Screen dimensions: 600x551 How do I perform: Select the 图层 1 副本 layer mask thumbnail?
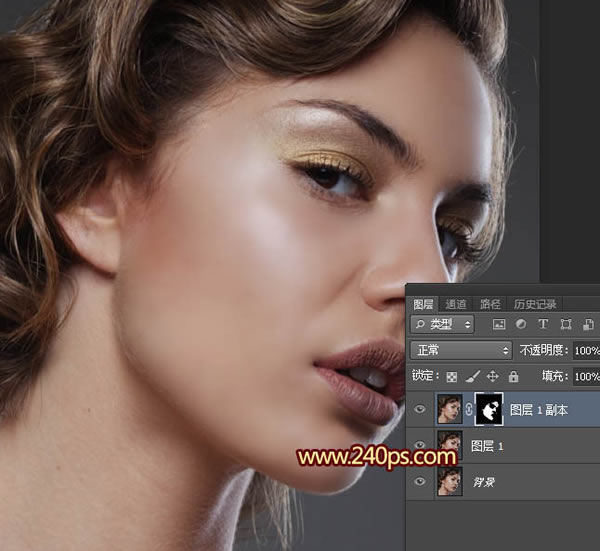pyautogui.click(x=489, y=409)
